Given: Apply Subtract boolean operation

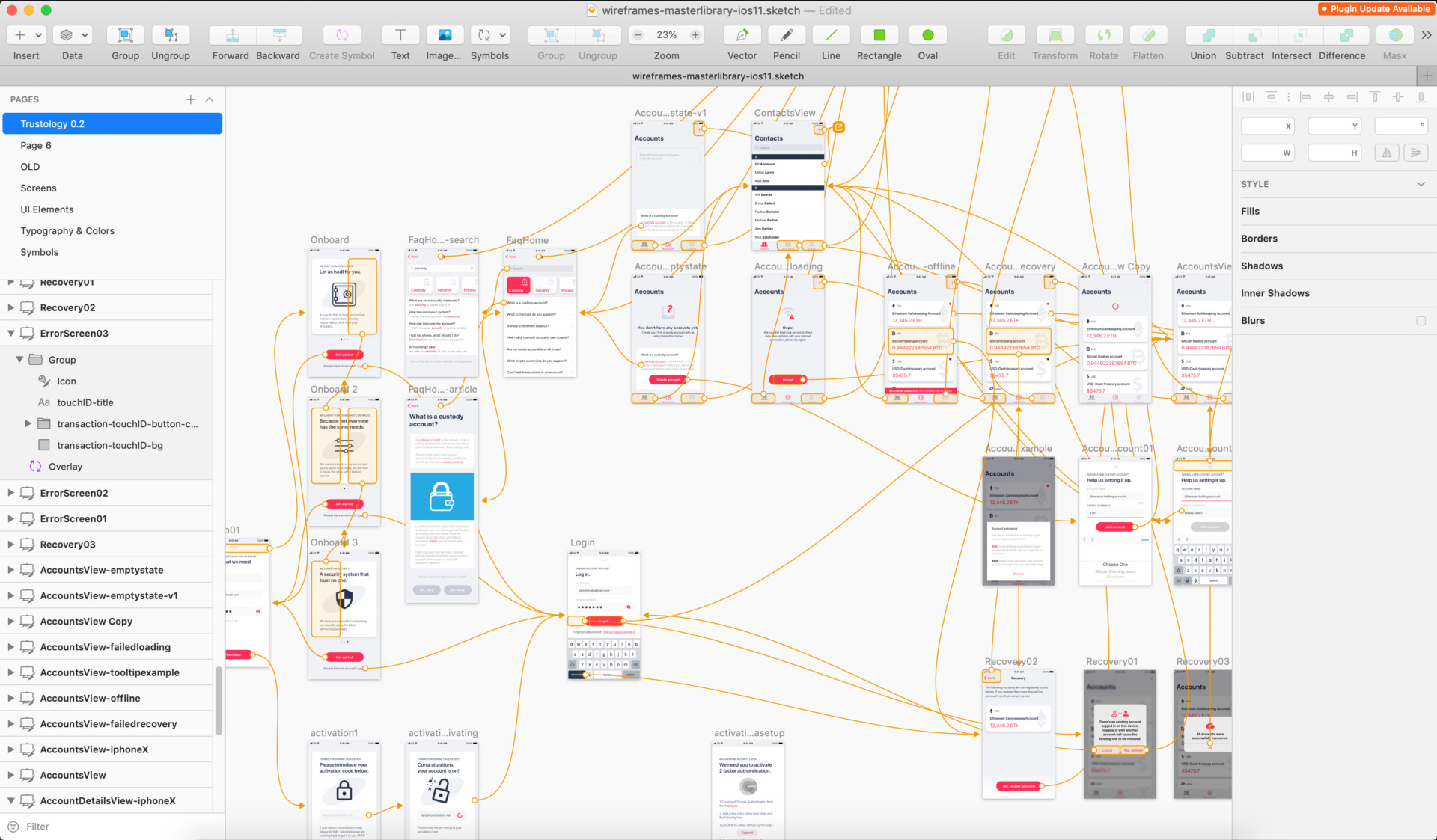Looking at the screenshot, I should (1254, 35).
